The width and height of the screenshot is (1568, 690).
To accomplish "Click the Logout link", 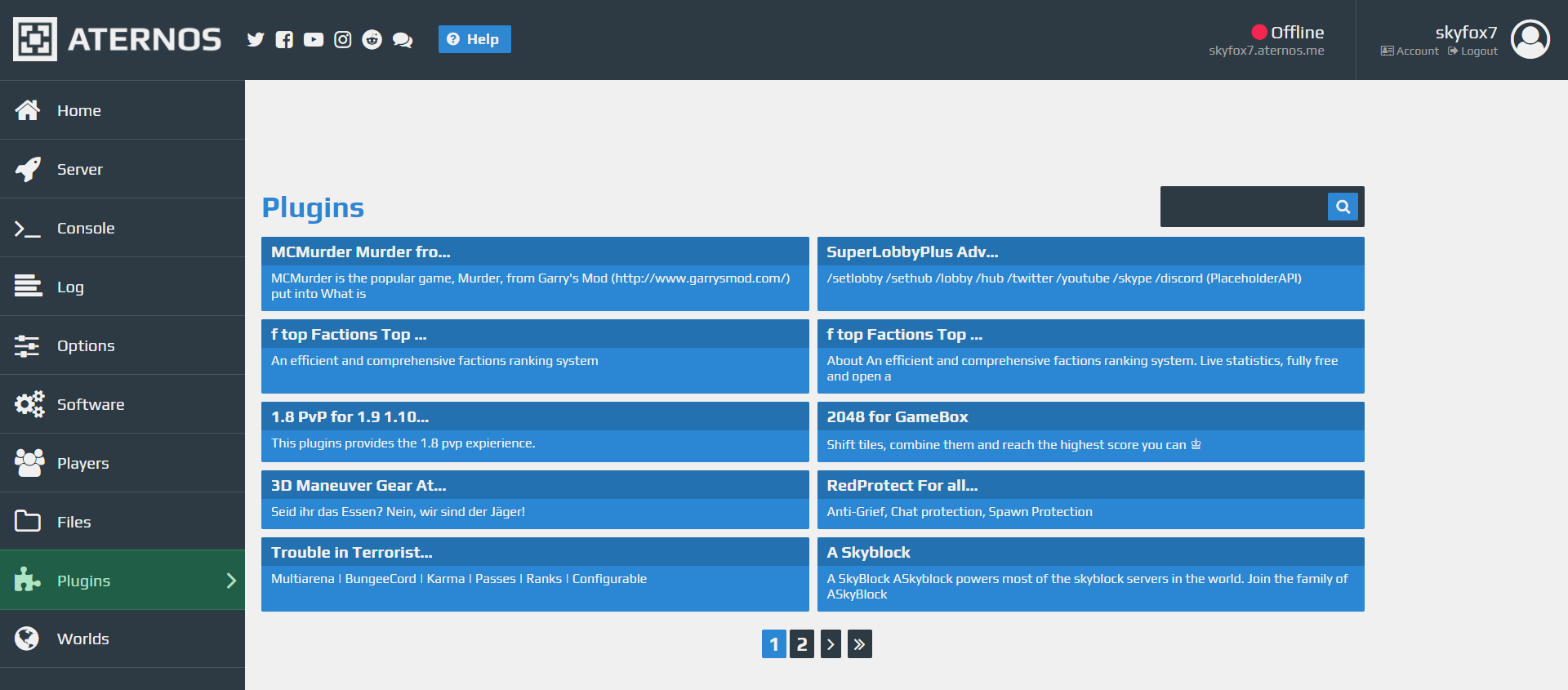I will pyautogui.click(x=1472, y=51).
